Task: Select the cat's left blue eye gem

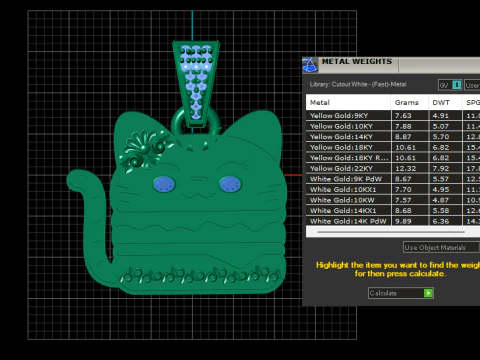Action: pos(165,184)
